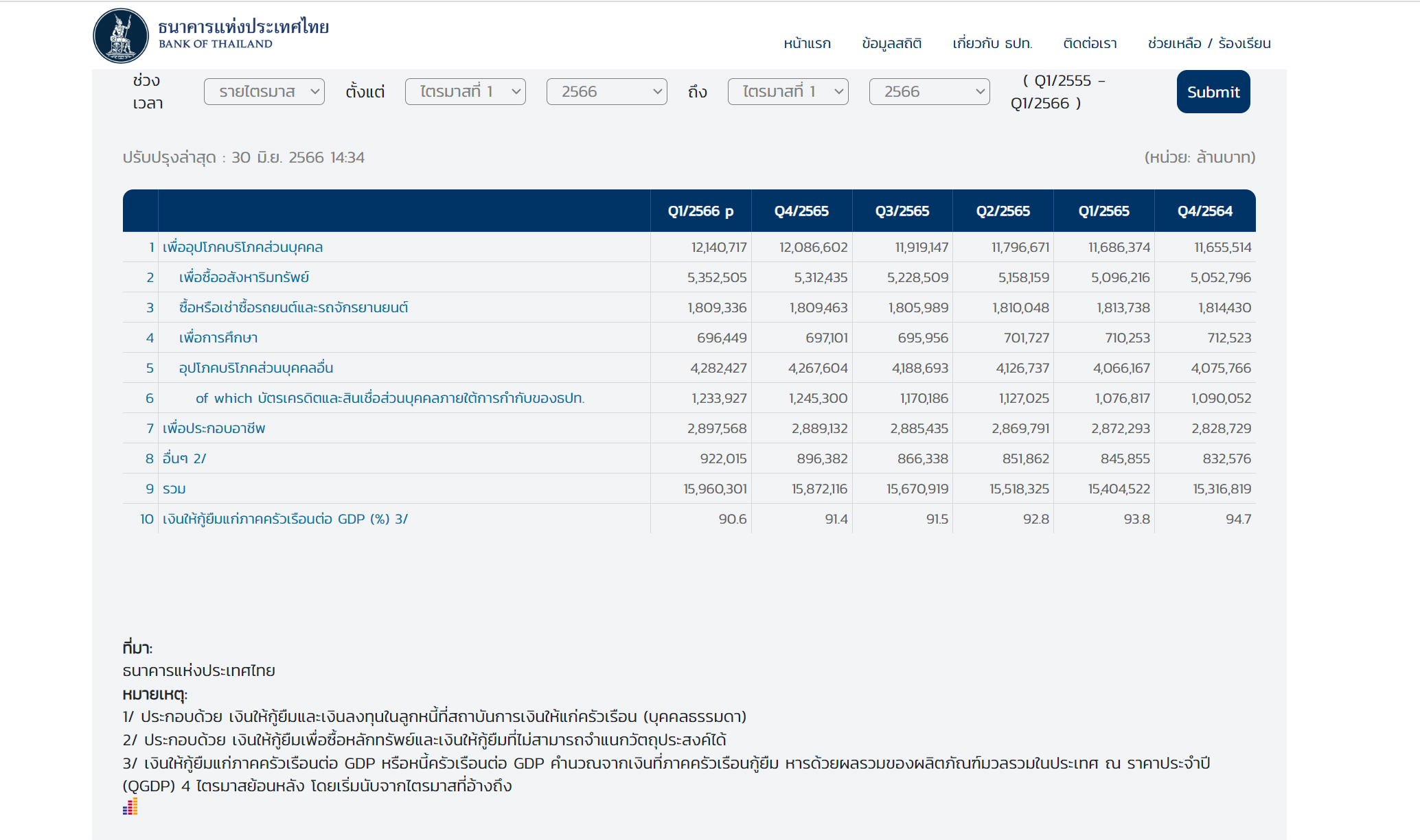
Task: Open ช่วยเหลือ / ร้องเรียน menu item
Action: [1209, 43]
